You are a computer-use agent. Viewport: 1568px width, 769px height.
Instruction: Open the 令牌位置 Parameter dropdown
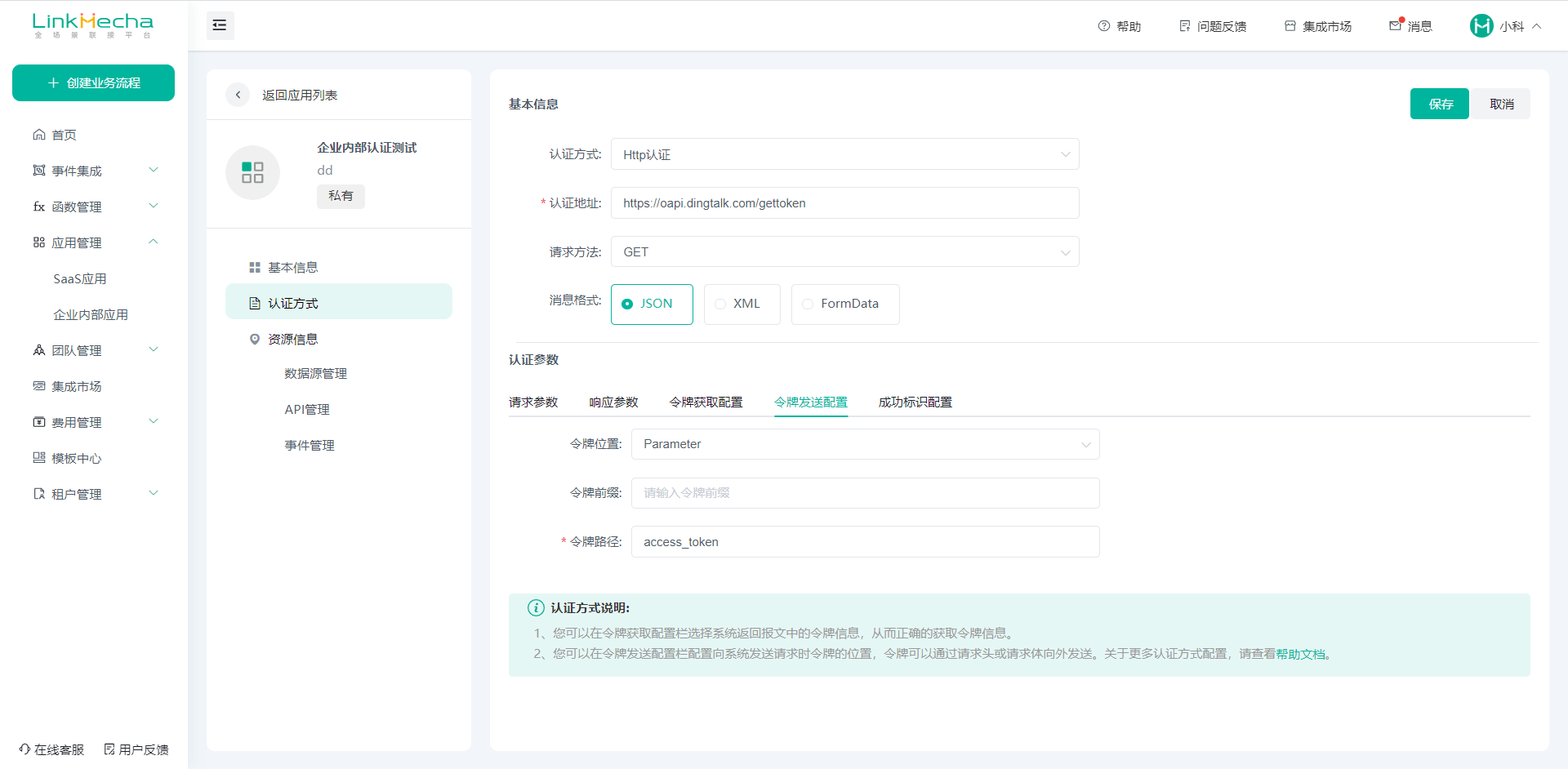pyautogui.click(x=865, y=444)
